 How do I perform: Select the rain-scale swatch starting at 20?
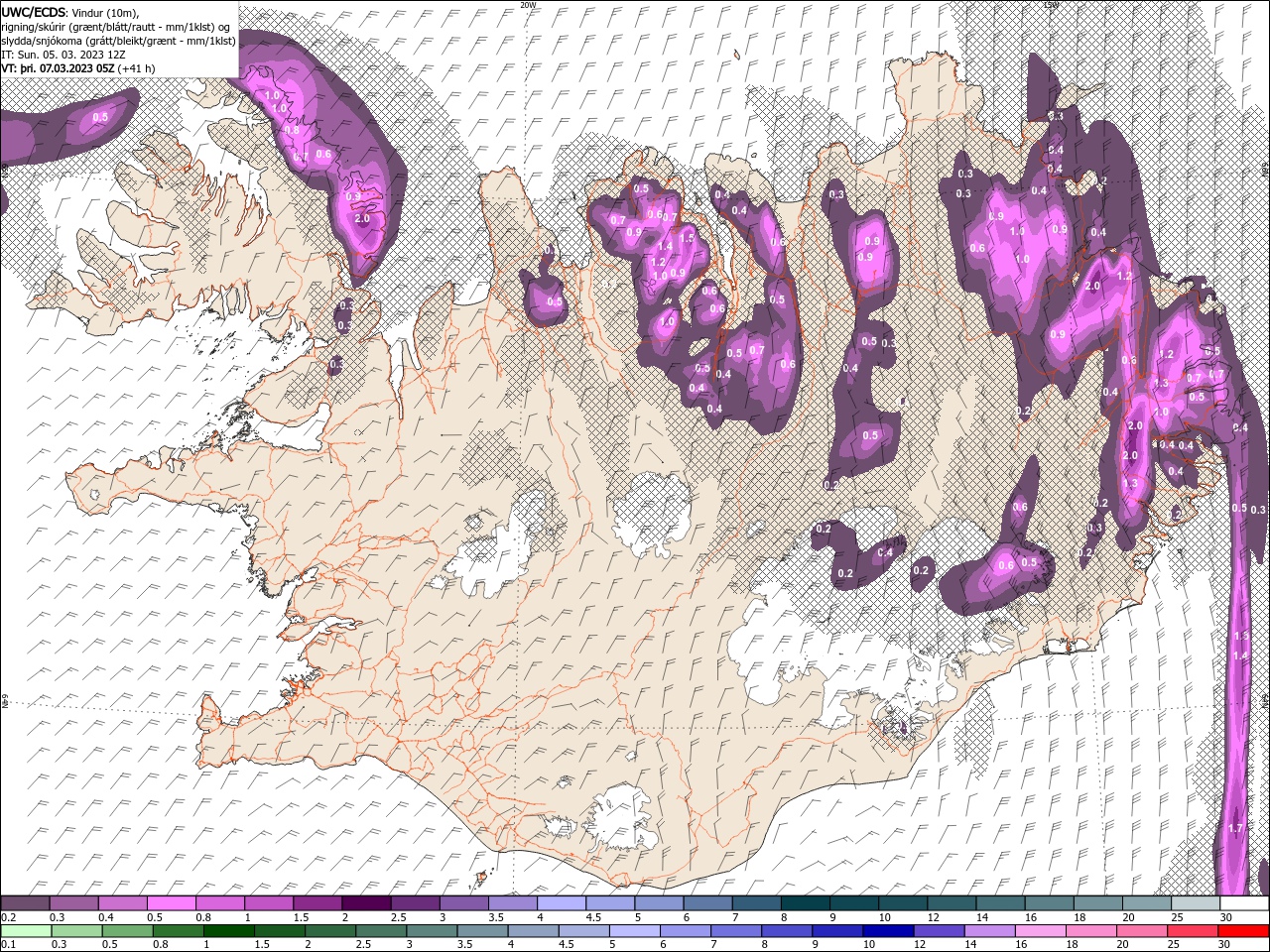1142,931
